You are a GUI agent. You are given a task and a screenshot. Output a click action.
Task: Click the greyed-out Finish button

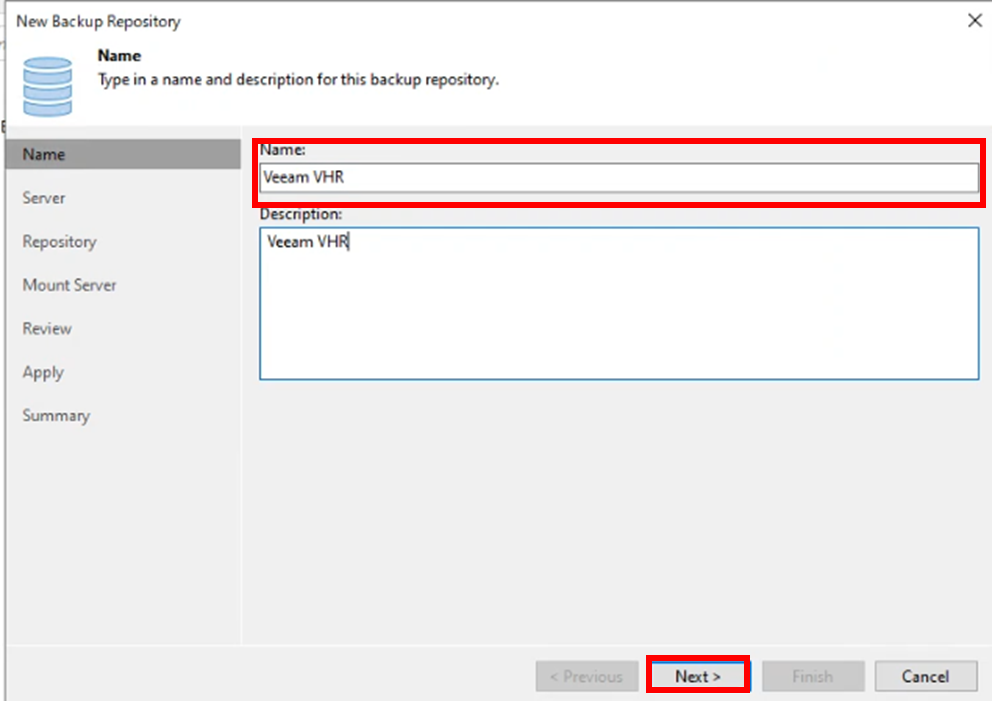(813, 676)
